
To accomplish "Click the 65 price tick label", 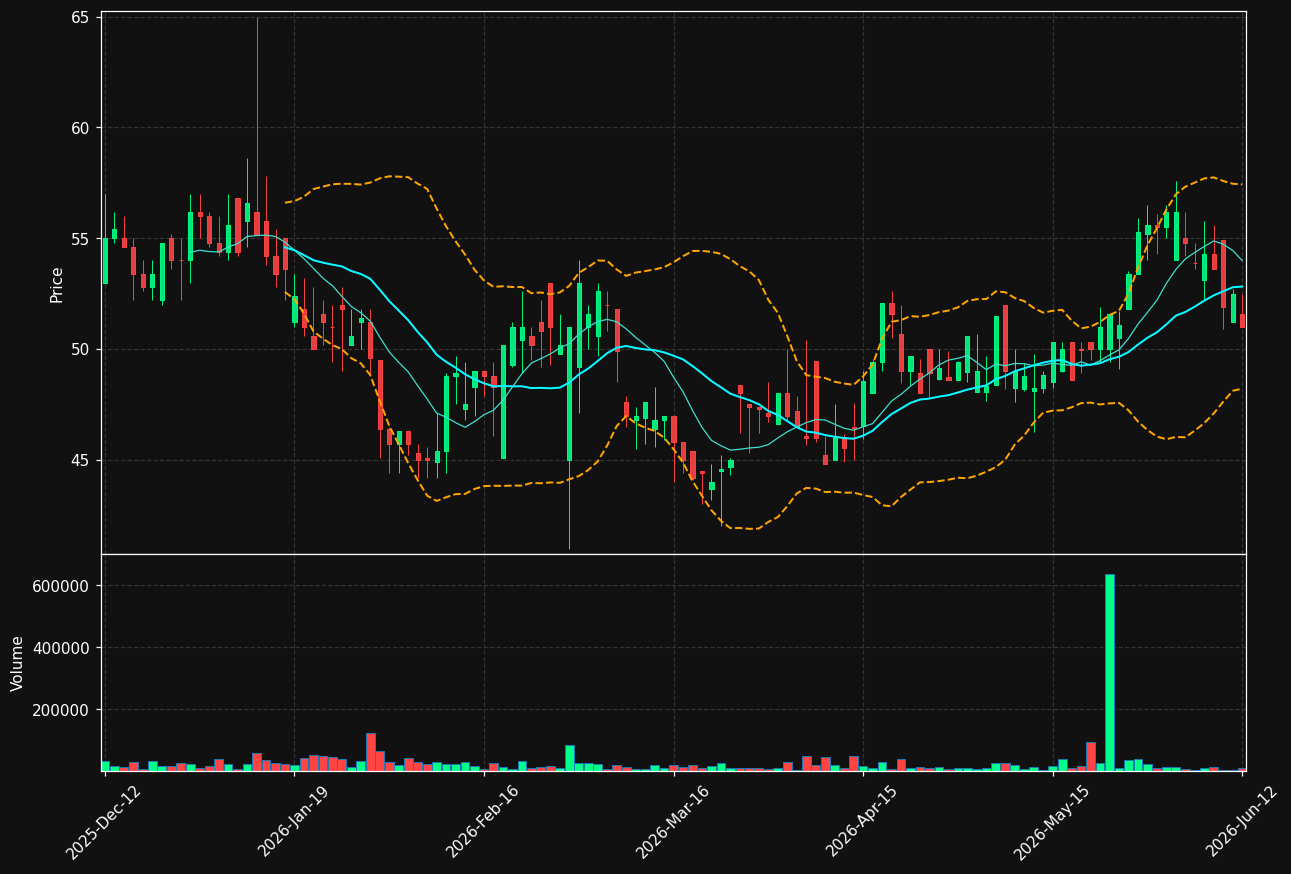I will click(80, 18).
